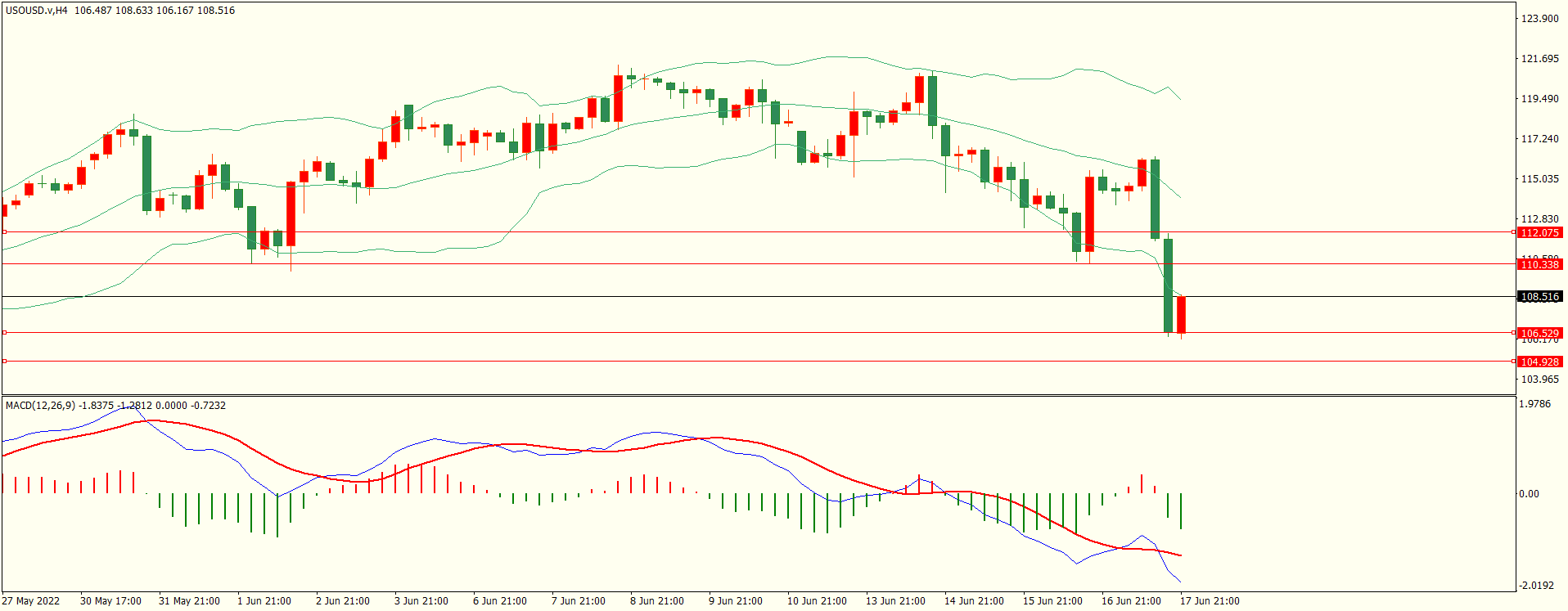This screenshot has height=611, width=1568.
Task: Click the latest red candle at 108.516
Action: point(1181,315)
